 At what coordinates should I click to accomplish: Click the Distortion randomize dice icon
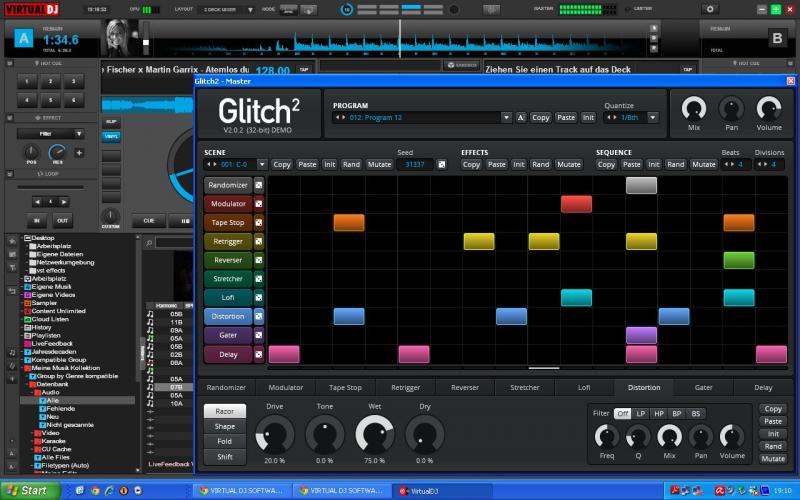(x=259, y=317)
